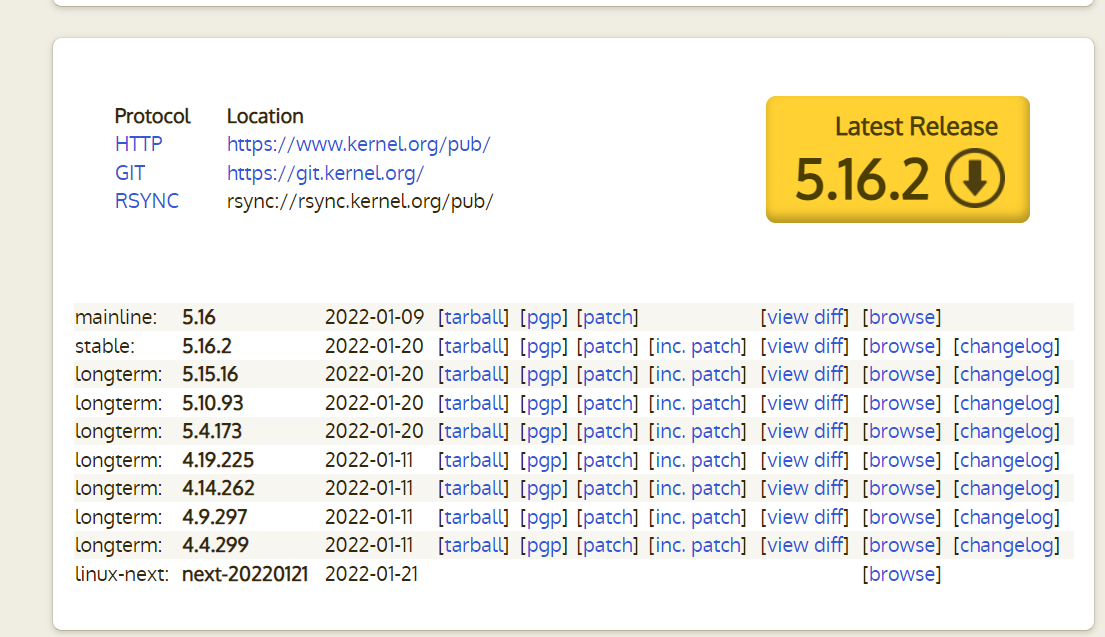Browse longterm 4.9.297 source

click(x=902, y=517)
